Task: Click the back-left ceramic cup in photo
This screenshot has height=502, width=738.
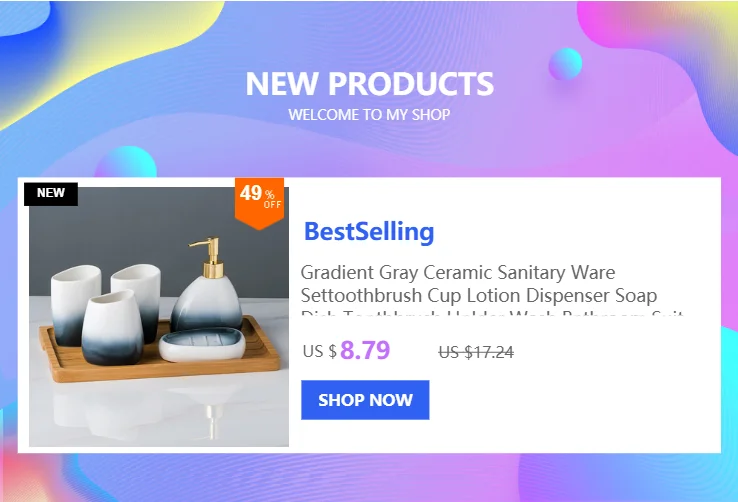Action: 75,301
